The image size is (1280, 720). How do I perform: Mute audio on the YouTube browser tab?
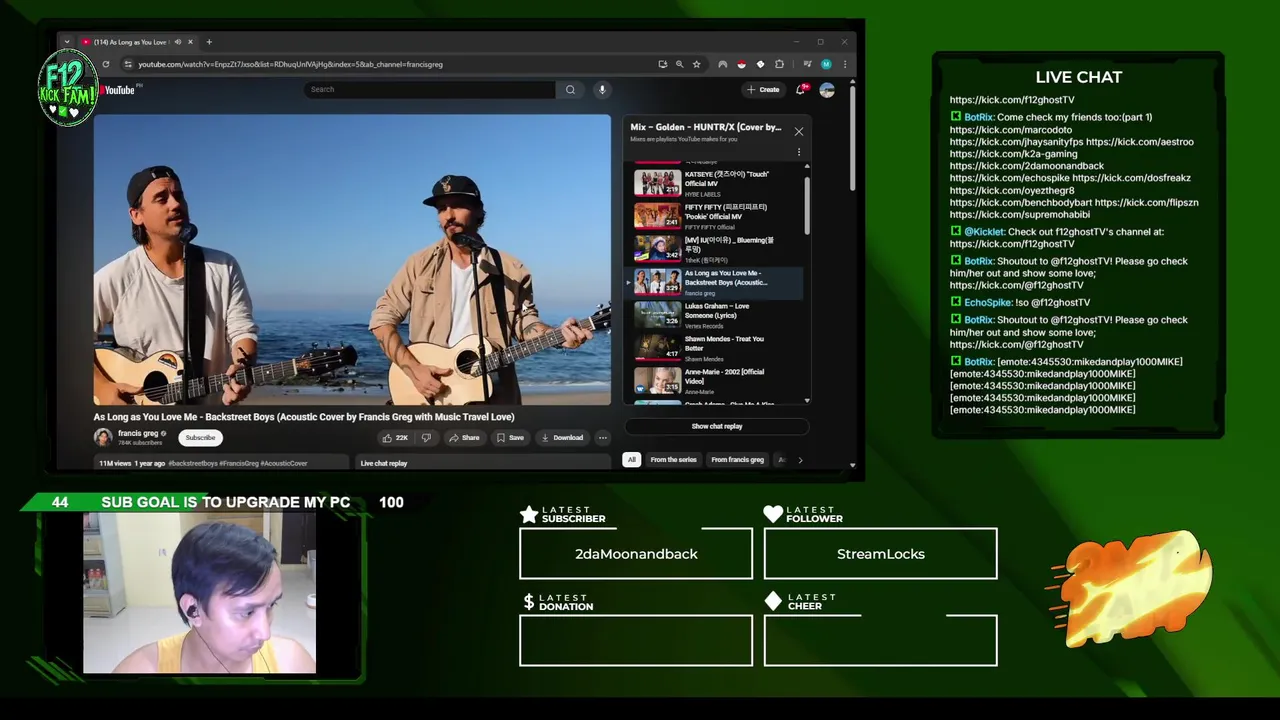click(178, 42)
